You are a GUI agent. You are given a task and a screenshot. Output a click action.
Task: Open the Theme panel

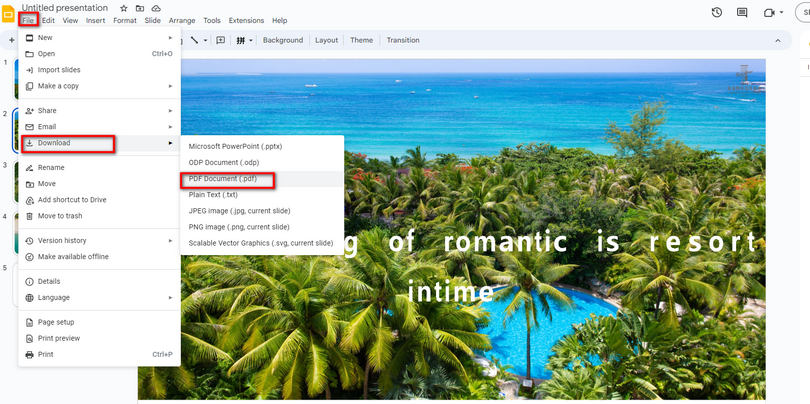362,40
